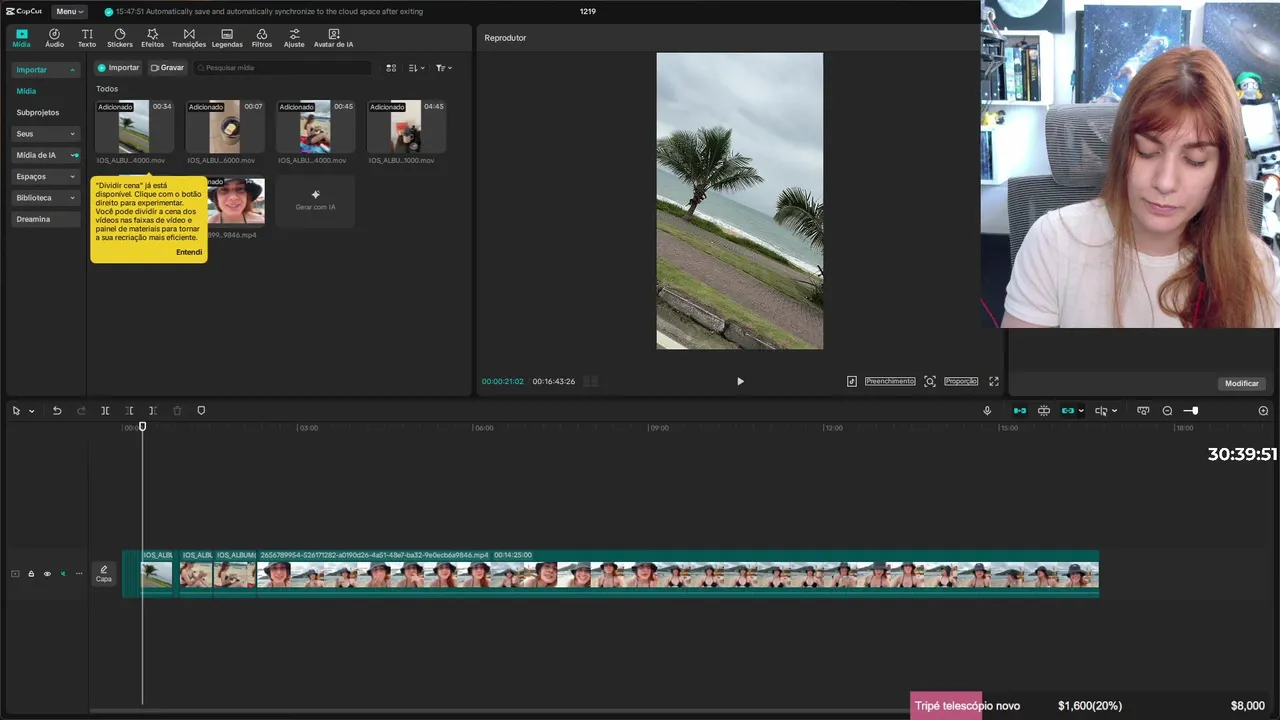Screen dimensions: 1280x720
Task: Select the long .mp4 clip on timeline
Action: 678,573
